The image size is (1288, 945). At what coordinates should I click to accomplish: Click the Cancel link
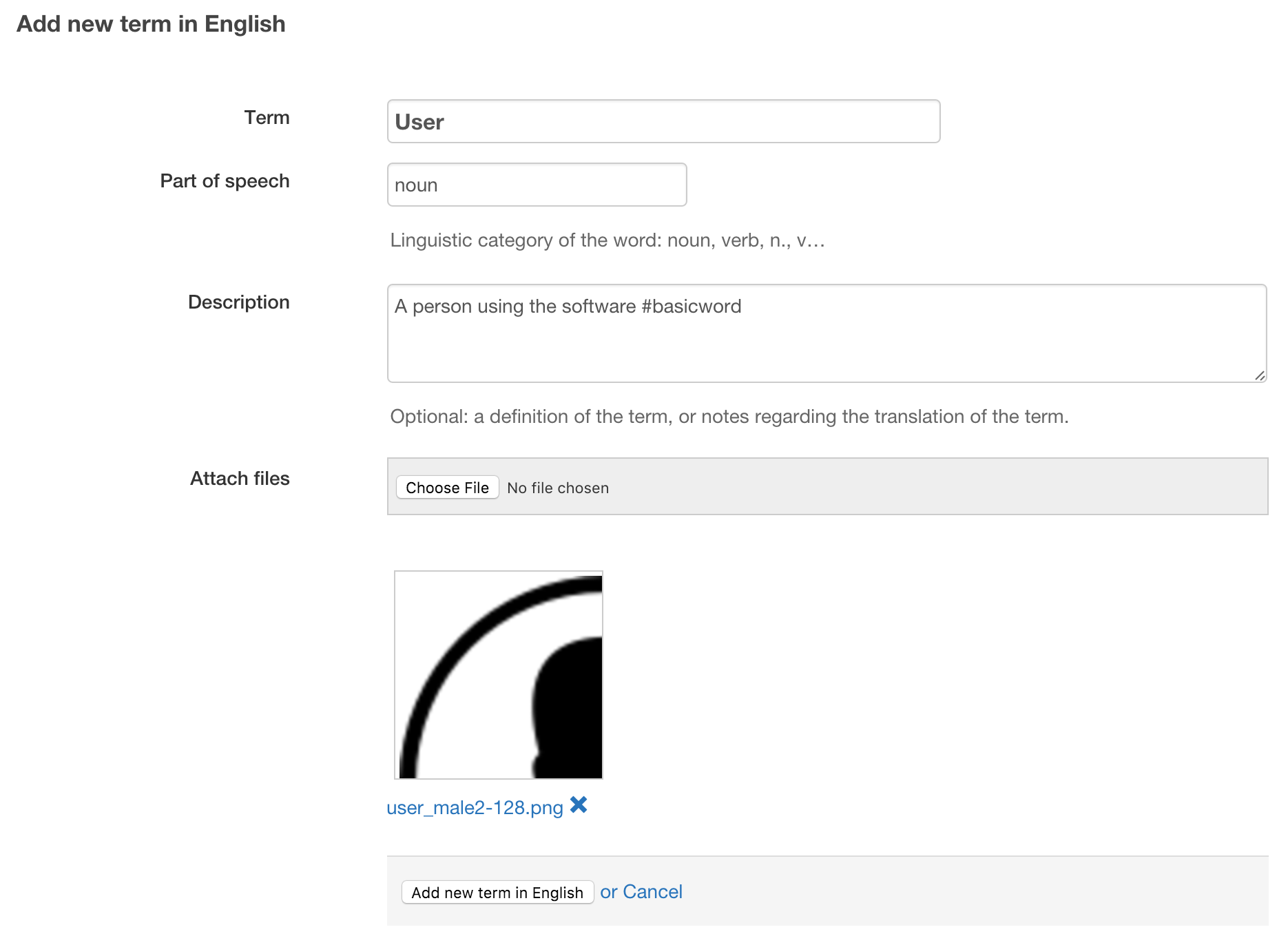[x=652, y=892]
